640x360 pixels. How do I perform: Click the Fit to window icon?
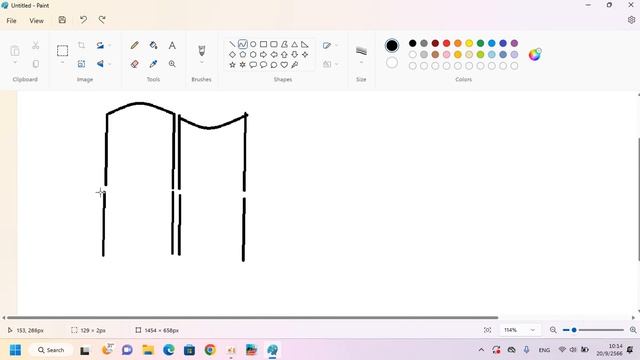point(487,330)
